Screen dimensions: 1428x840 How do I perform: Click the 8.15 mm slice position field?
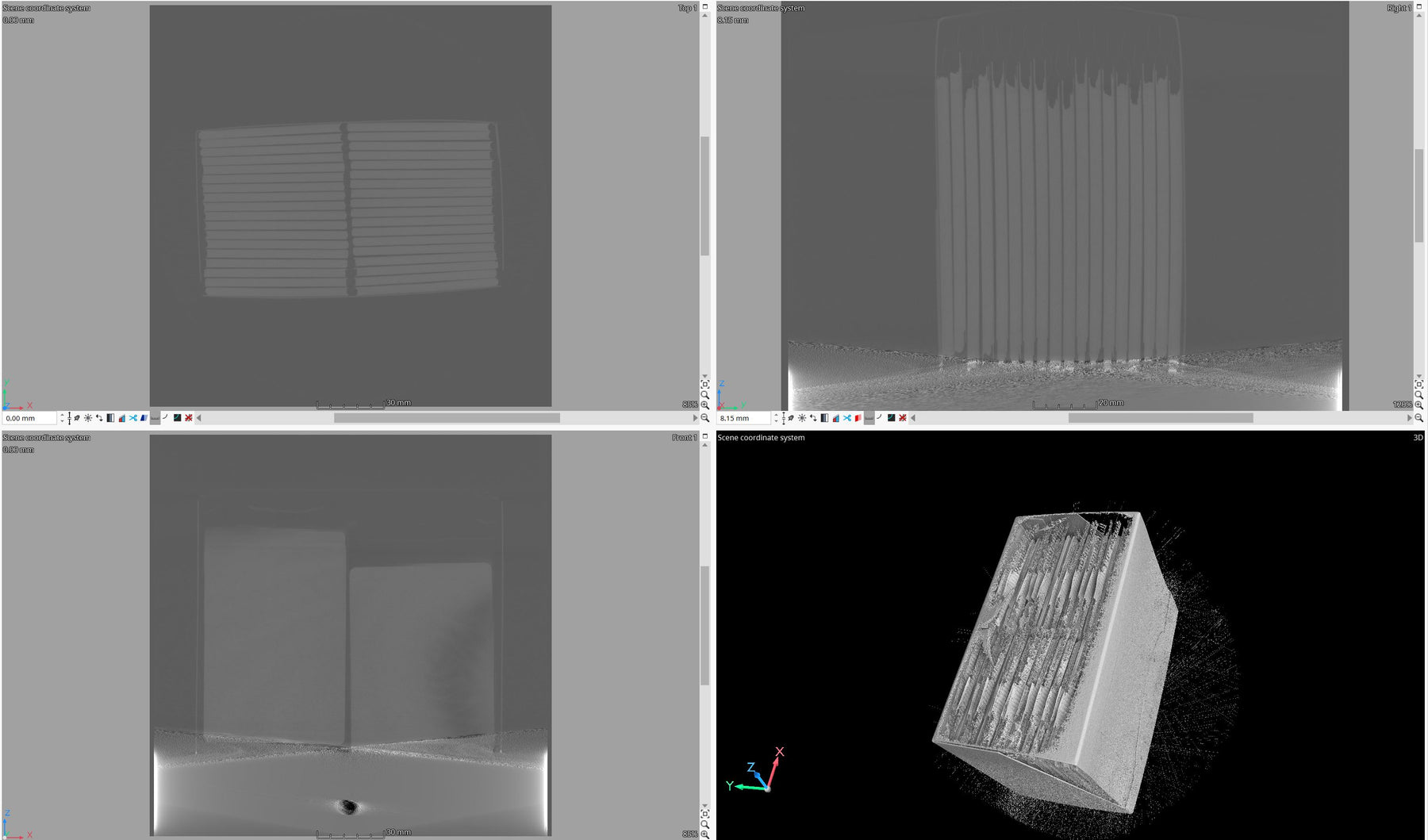click(743, 418)
